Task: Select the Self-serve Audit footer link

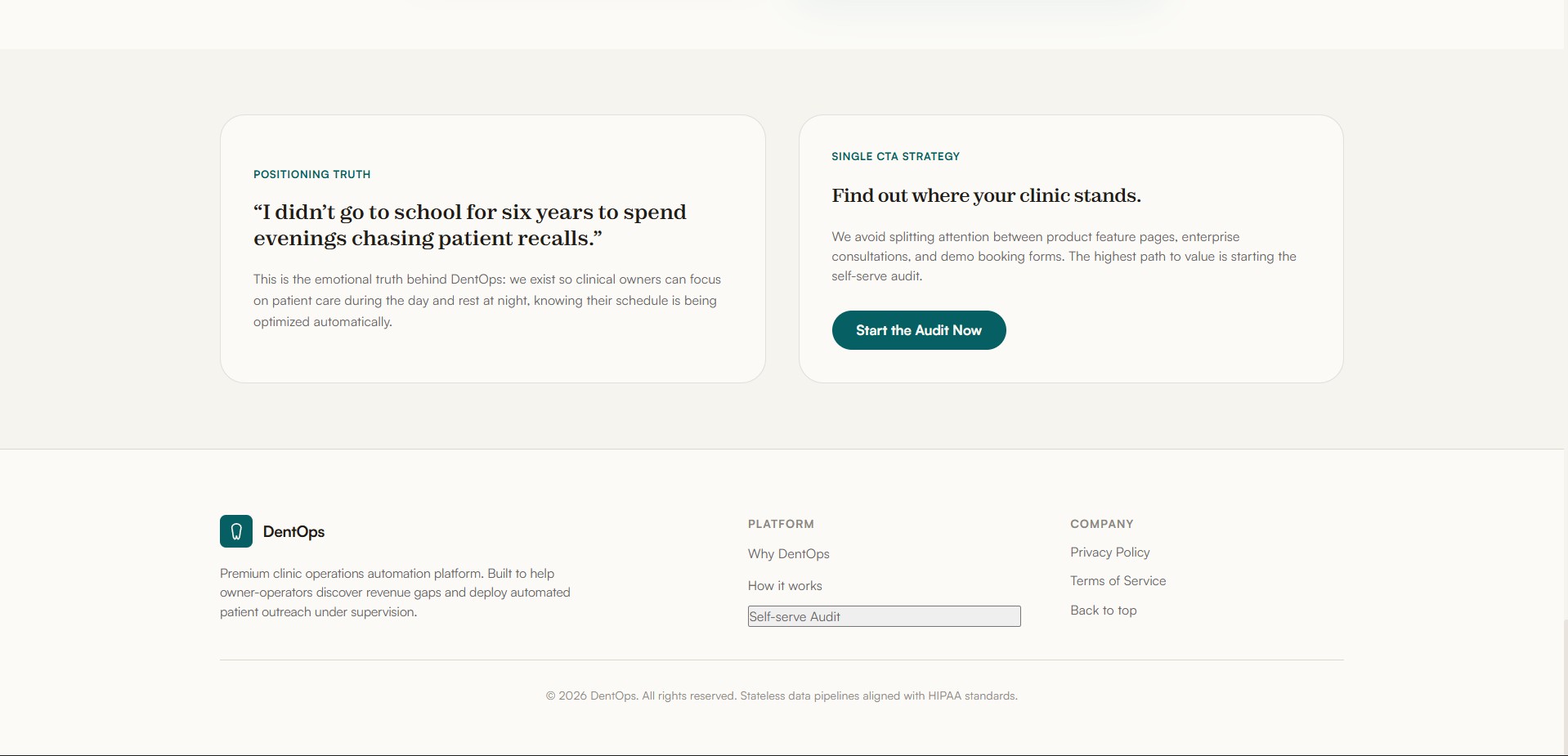Action: pyautogui.click(x=885, y=616)
